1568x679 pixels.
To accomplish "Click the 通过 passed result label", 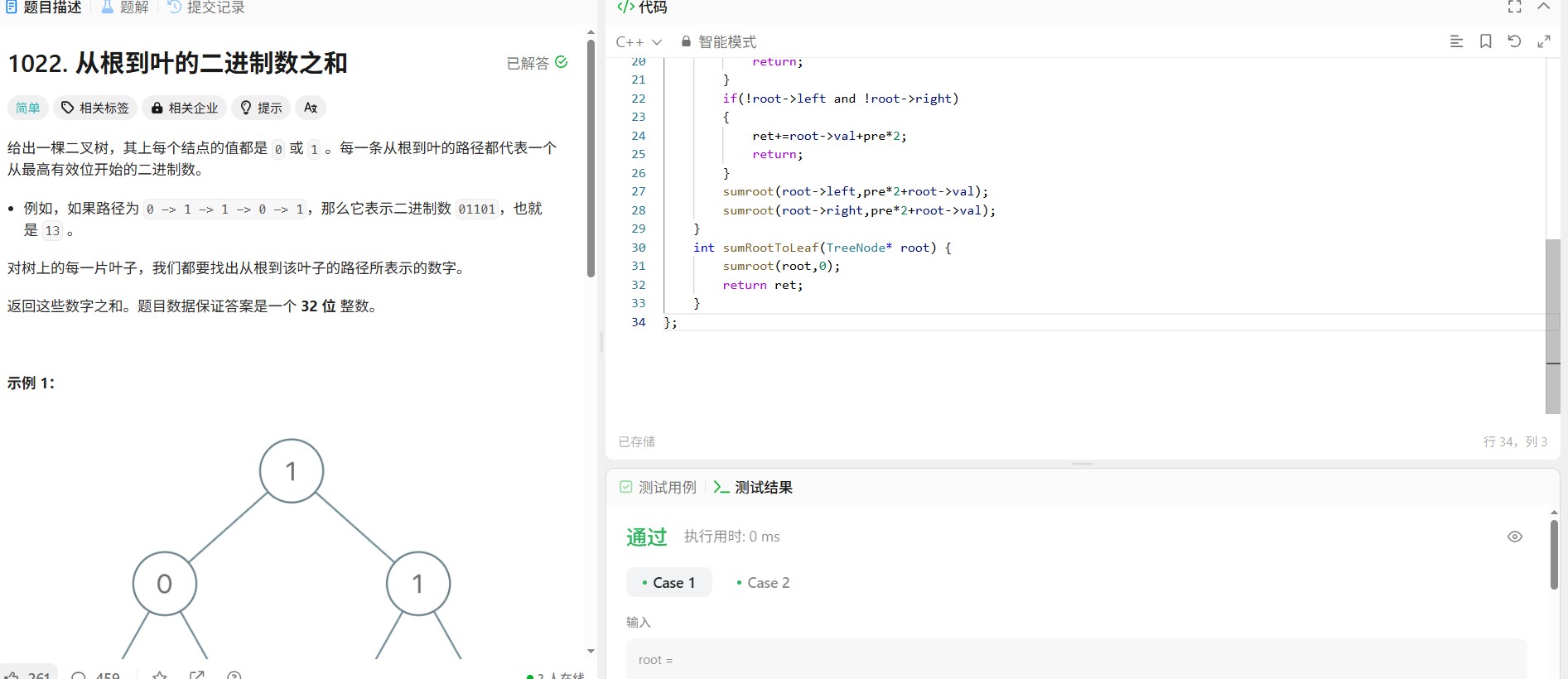I will pyautogui.click(x=647, y=537).
